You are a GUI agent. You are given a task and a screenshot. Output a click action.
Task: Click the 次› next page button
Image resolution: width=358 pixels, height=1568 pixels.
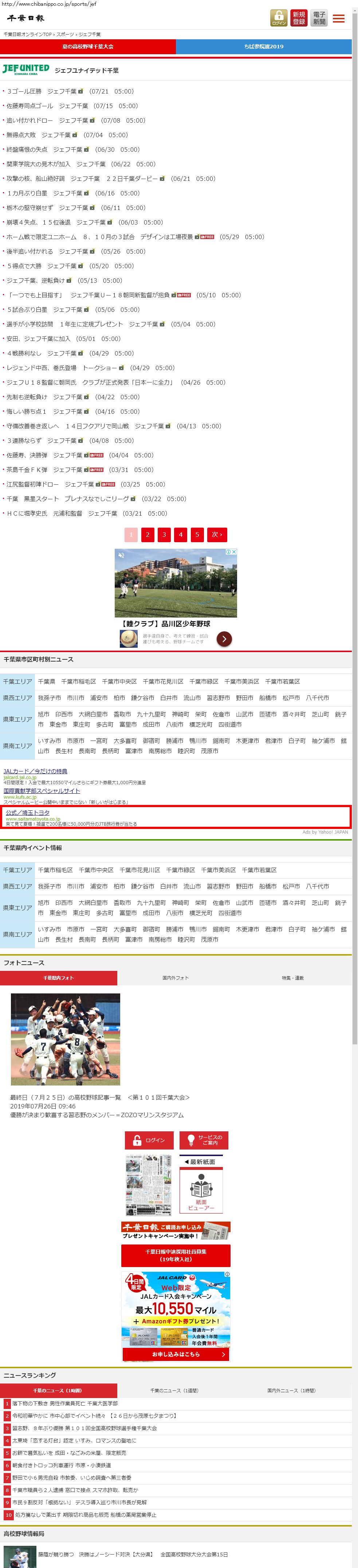coord(217,535)
